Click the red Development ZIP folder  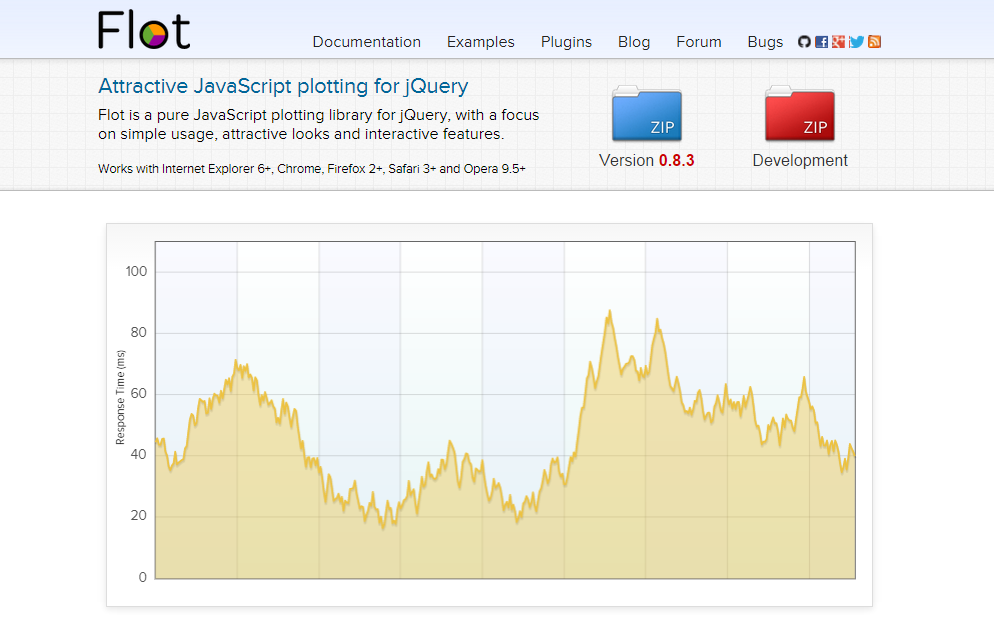[x=800, y=115]
